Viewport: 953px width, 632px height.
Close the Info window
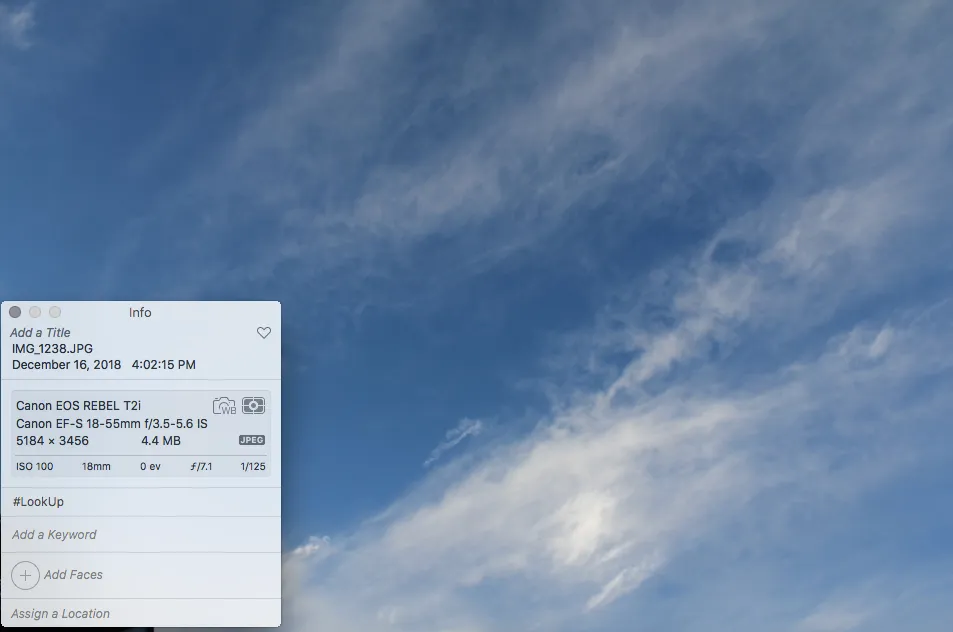[15, 312]
